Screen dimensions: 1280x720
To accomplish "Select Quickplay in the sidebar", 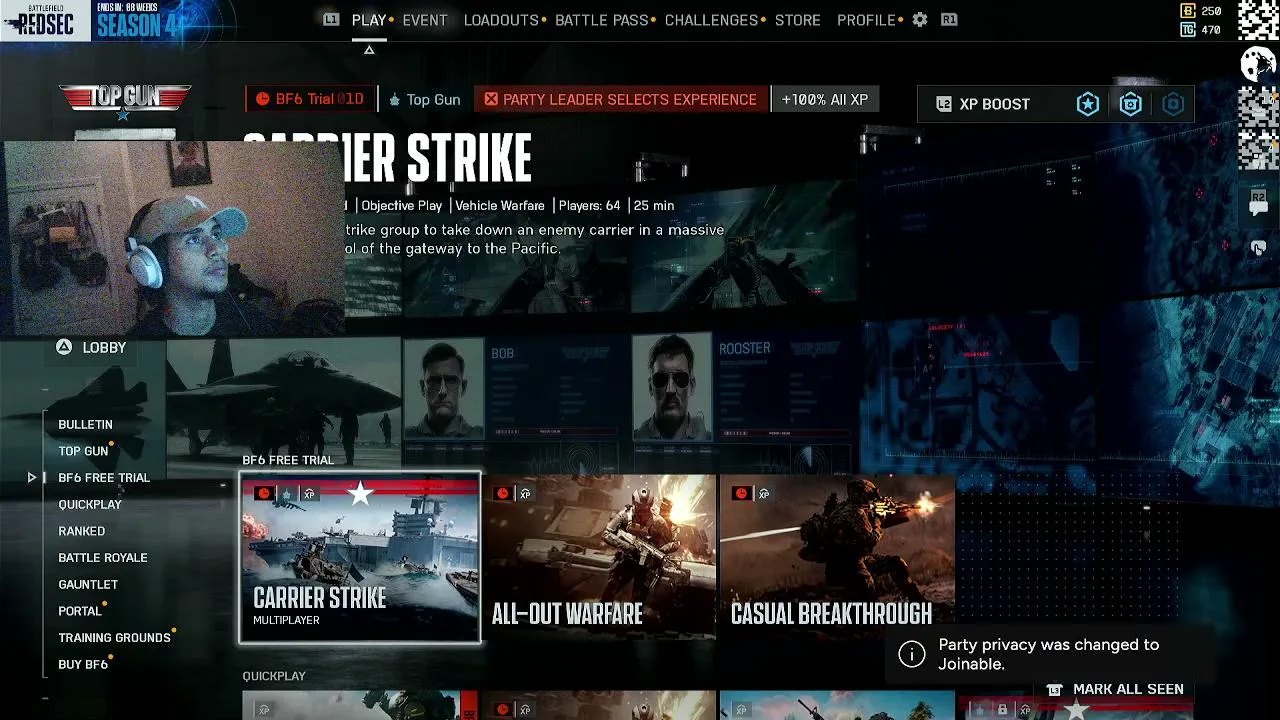I will (x=90, y=505).
